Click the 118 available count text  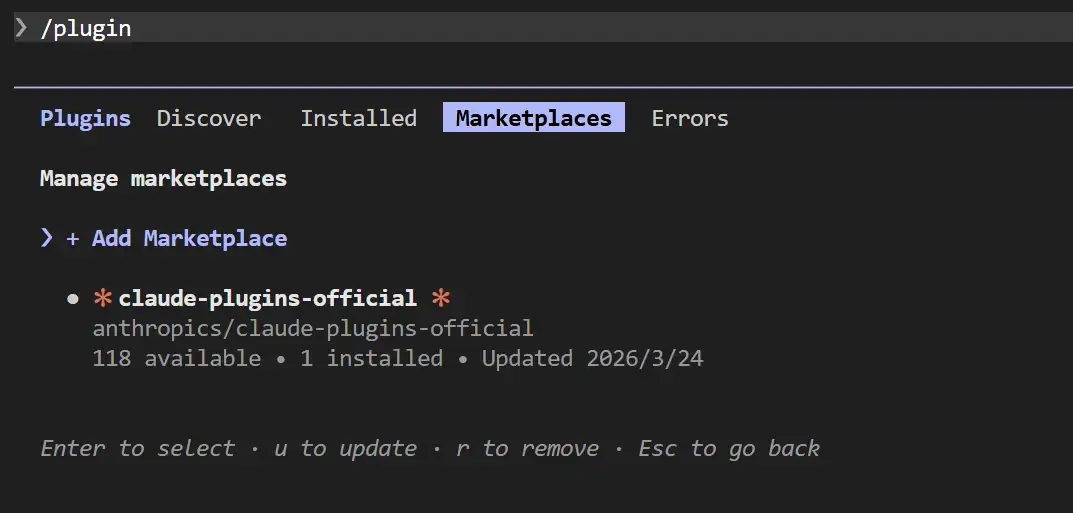[176, 358]
